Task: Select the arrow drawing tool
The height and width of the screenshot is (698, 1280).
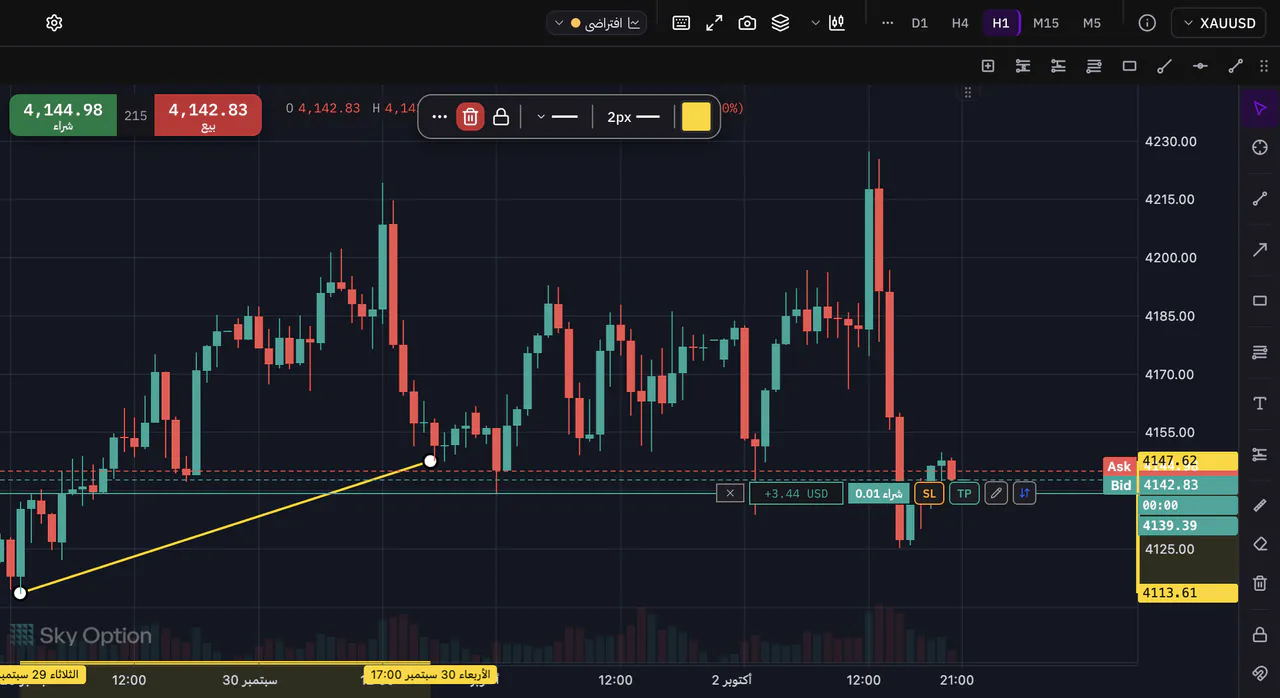Action: coord(1260,249)
